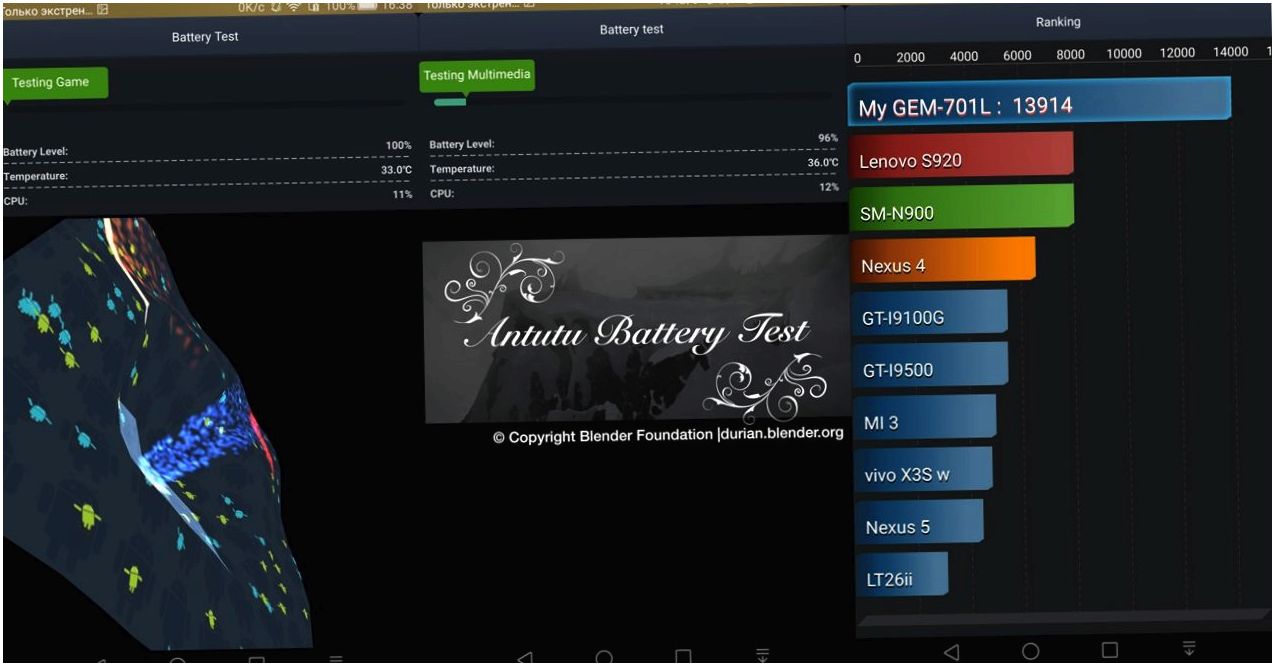Click the 8000 axis label in Ranking

[x=1070, y=55]
